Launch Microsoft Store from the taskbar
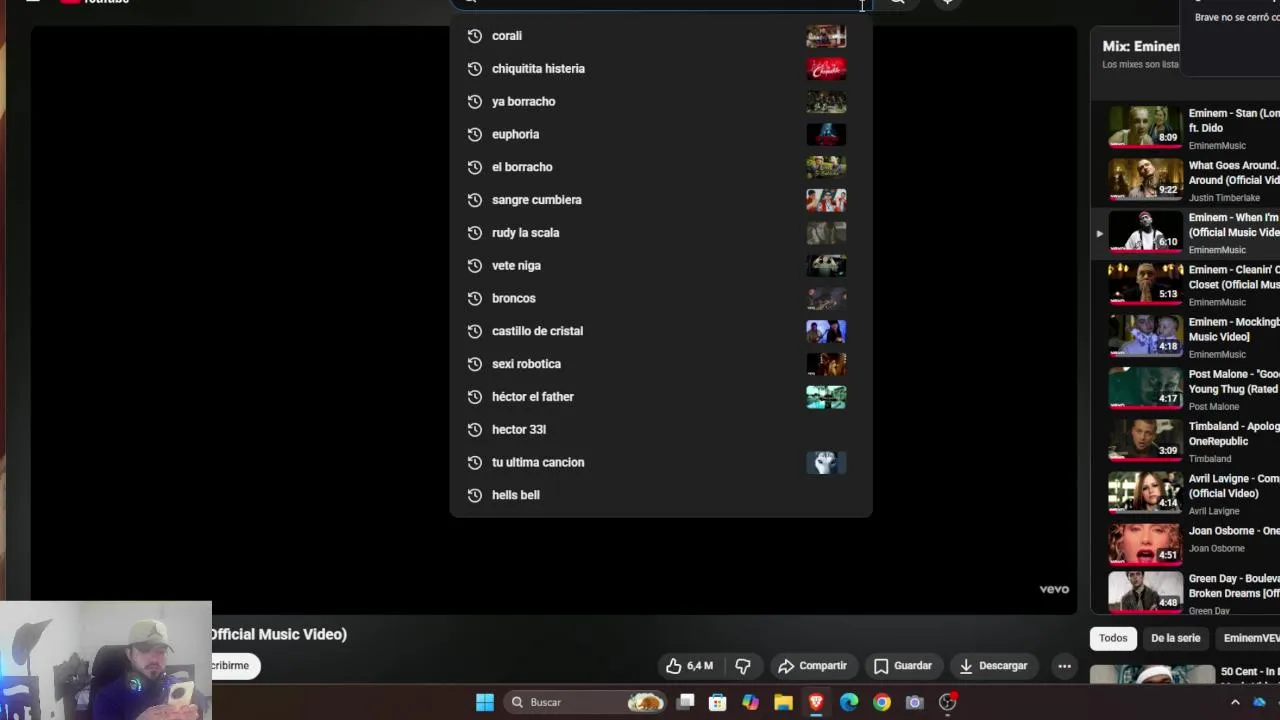Viewport: 1280px width, 720px height. 718,702
